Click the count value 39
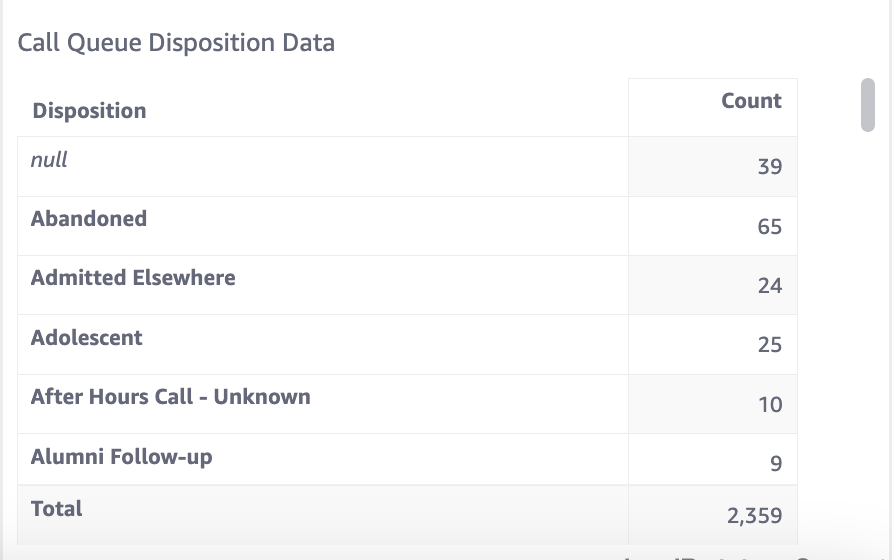The width and height of the screenshot is (892, 560). pos(769,167)
